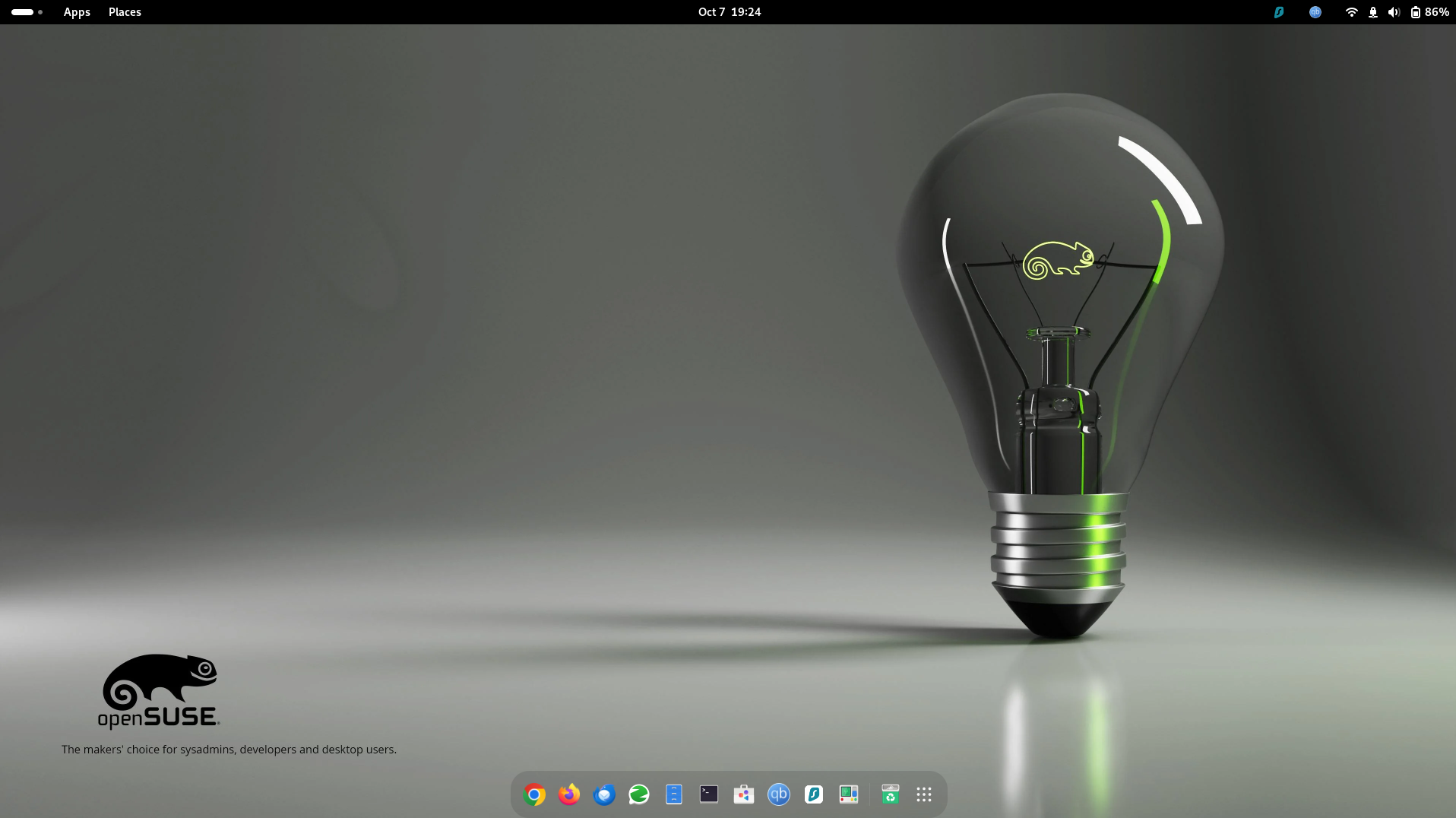Click the Surfshark tray icon in top bar

point(1279,12)
